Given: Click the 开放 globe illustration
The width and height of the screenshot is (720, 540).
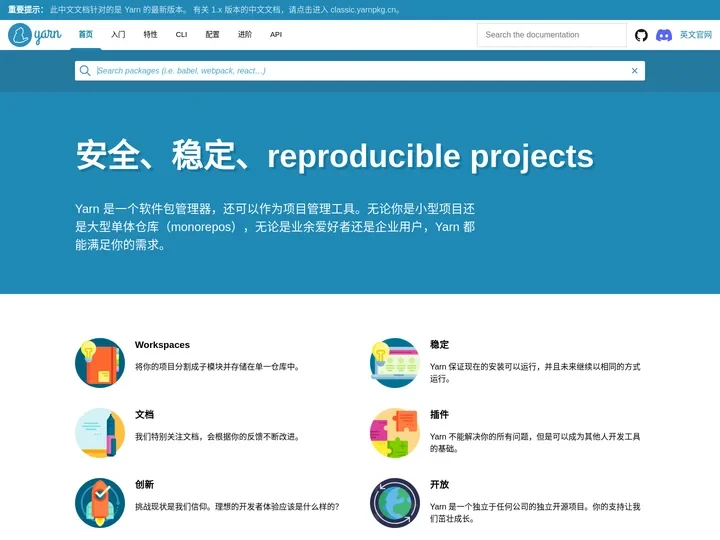Looking at the screenshot, I should pos(395,503).
